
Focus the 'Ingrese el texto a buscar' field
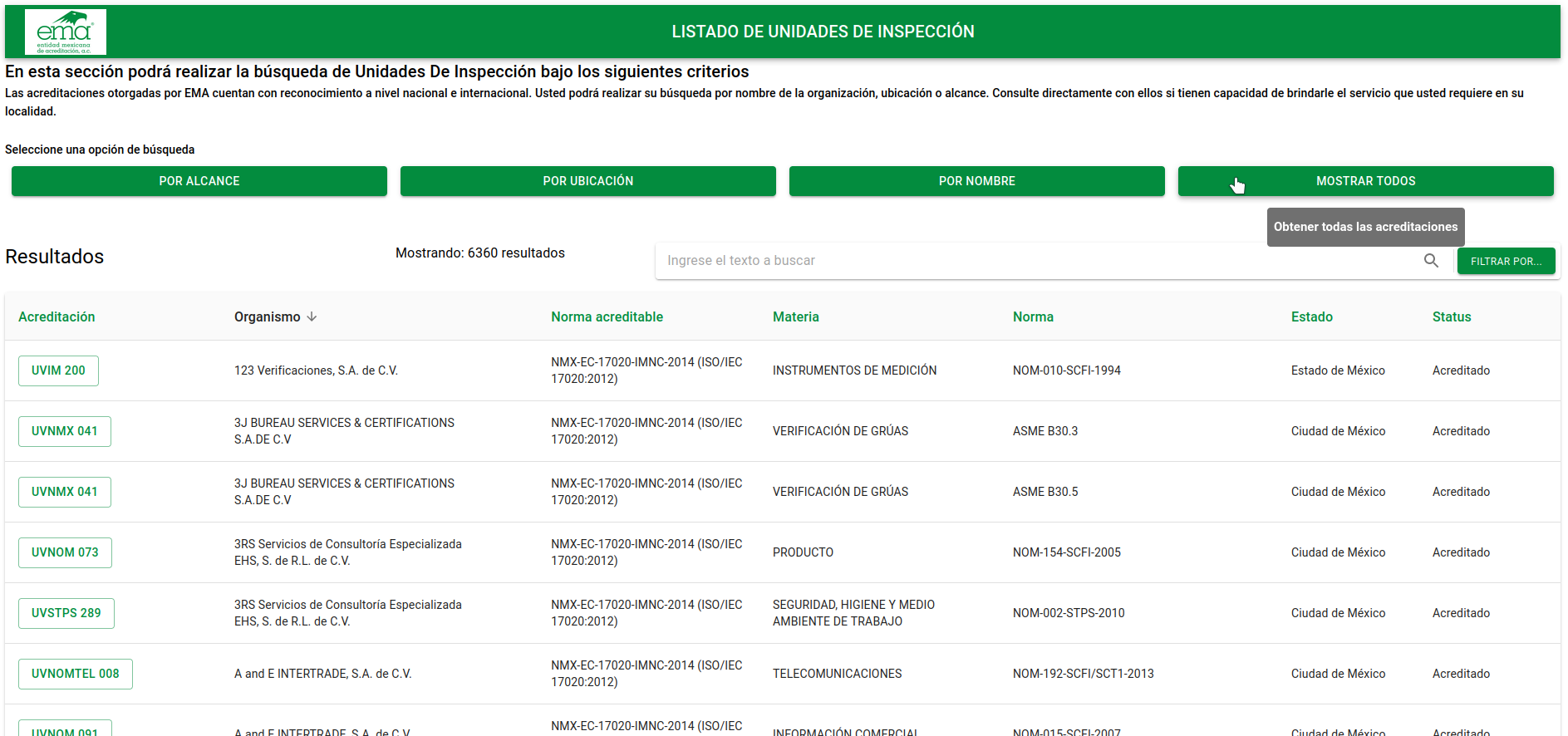1039,261
